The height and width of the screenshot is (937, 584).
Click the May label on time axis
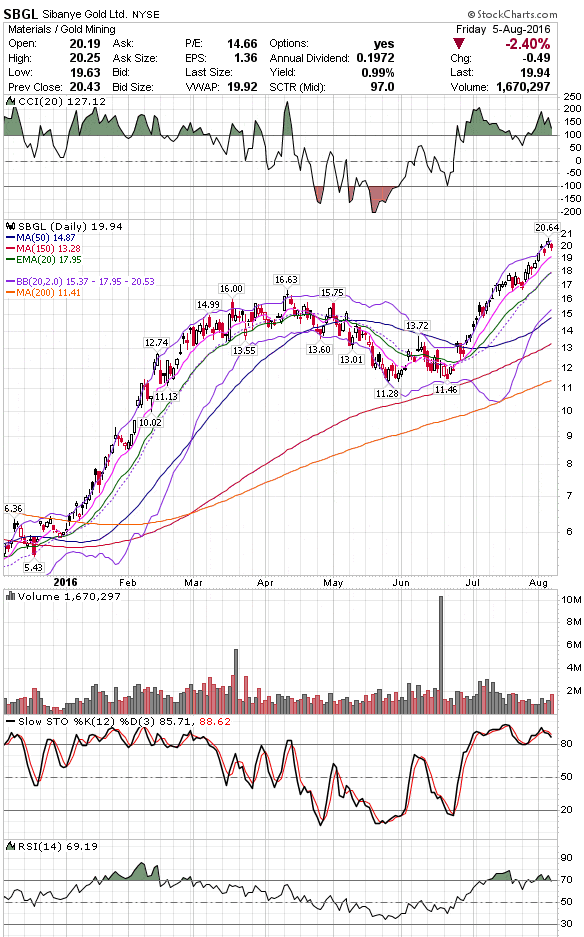tap(333, 583)
